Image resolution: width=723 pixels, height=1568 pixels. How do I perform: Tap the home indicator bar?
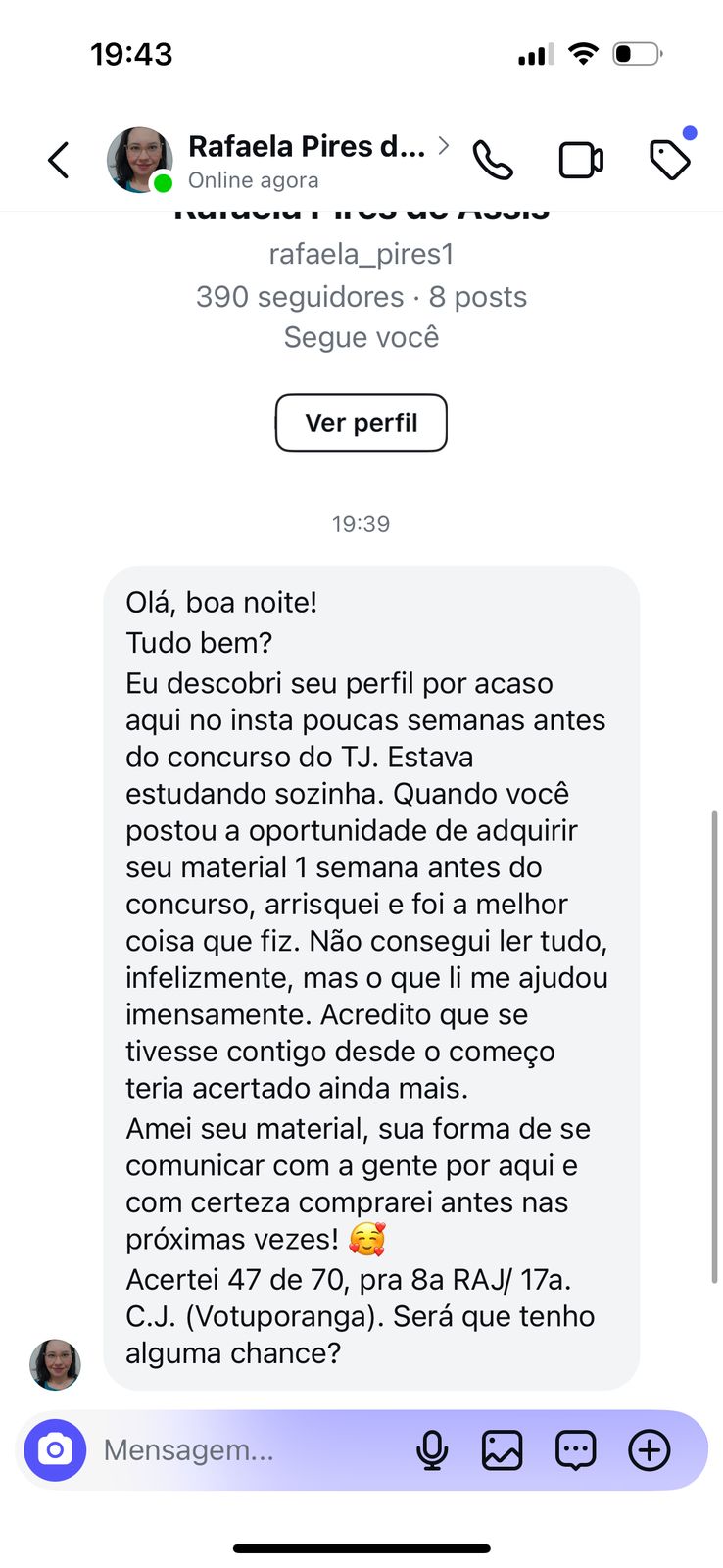pos(361,1548)
